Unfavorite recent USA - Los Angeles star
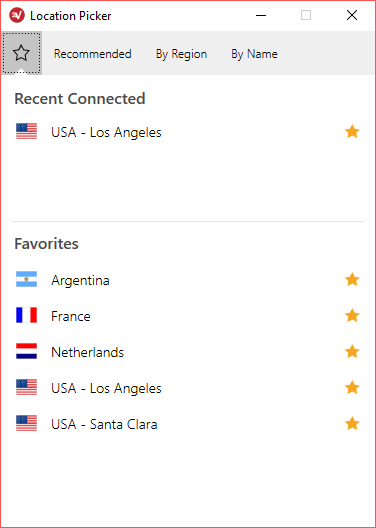The height and width of the screenshot is (528, 376). (x=352, y=132)
